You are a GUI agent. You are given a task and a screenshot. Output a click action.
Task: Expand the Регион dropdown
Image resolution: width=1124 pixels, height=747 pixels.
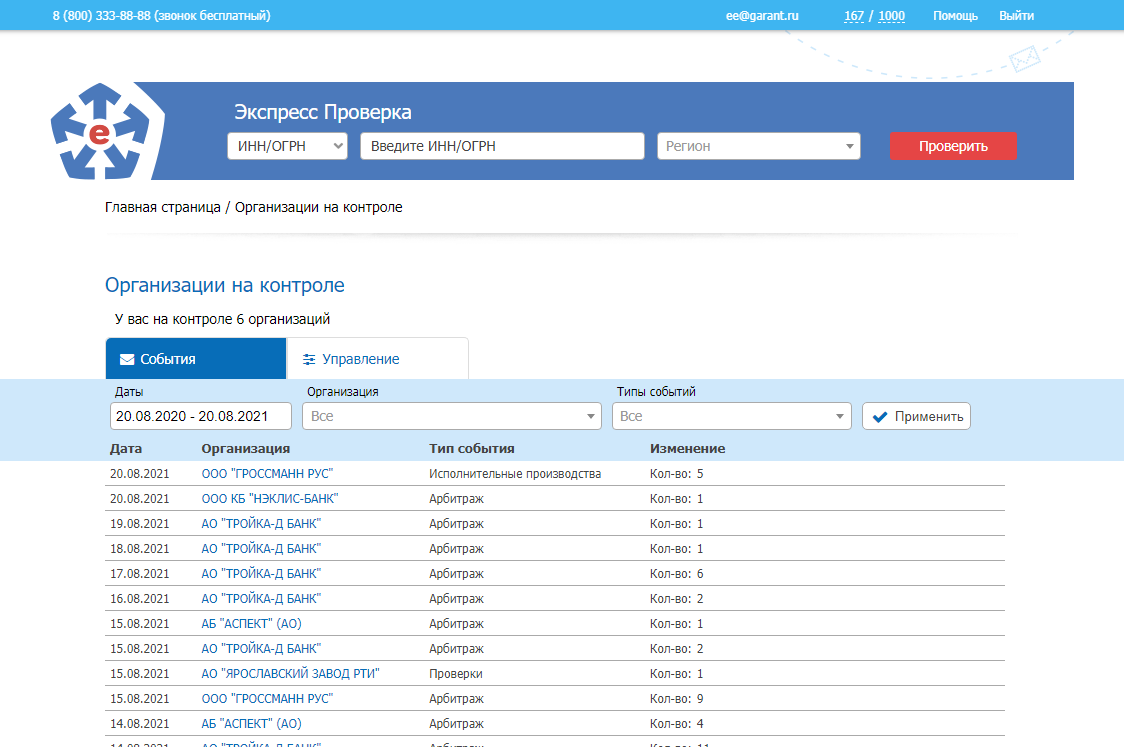click(758, 146)
